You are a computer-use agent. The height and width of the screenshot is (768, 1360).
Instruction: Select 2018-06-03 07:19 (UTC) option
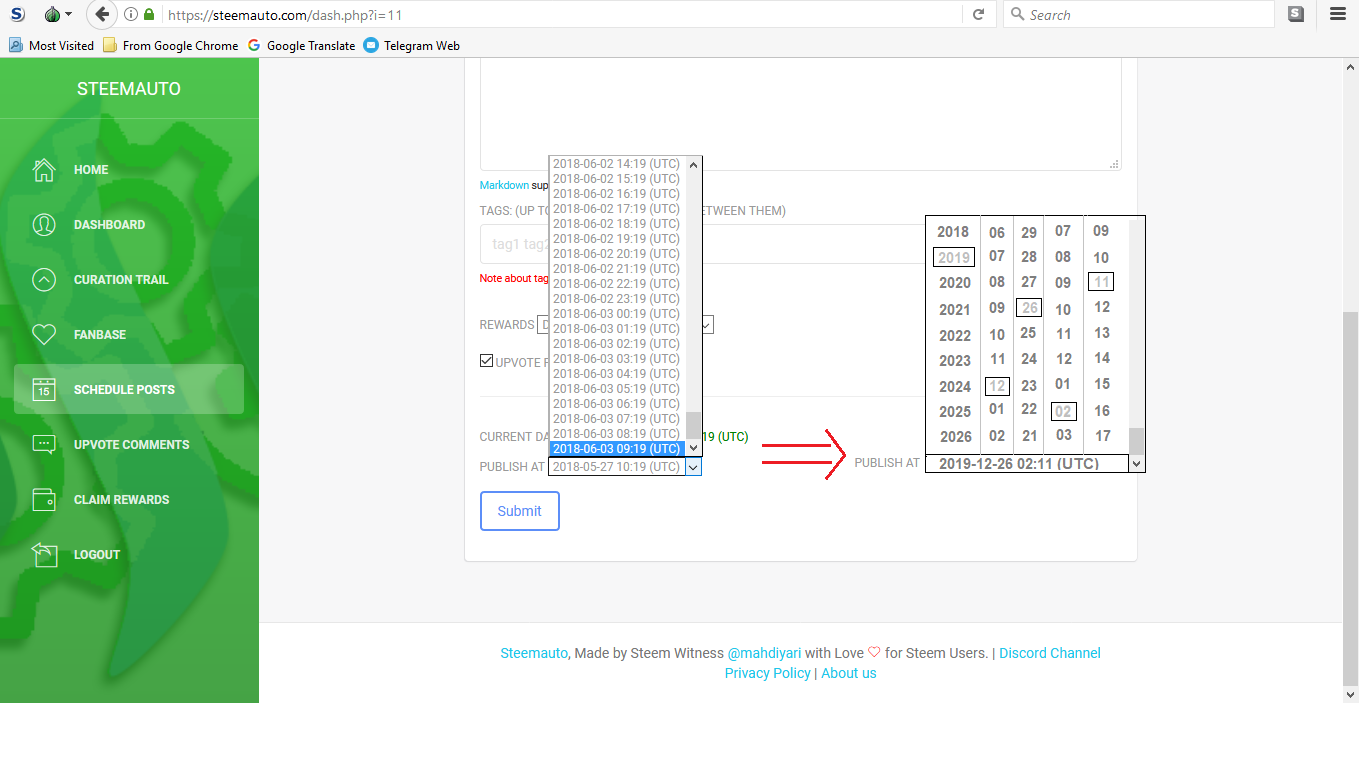pyautogui.click(x=617, y=419)
